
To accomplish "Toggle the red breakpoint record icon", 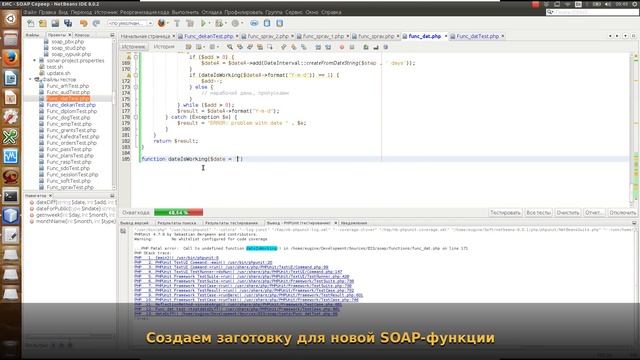I will [x=342, y=47].
